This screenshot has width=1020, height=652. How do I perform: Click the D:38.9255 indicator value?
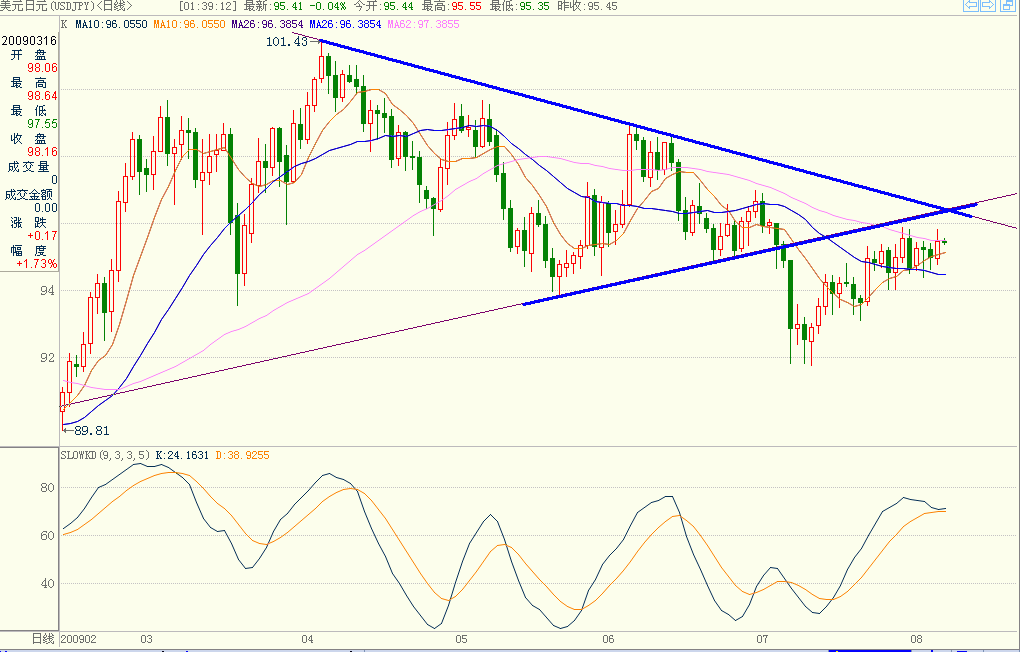(x=242, y=455)
